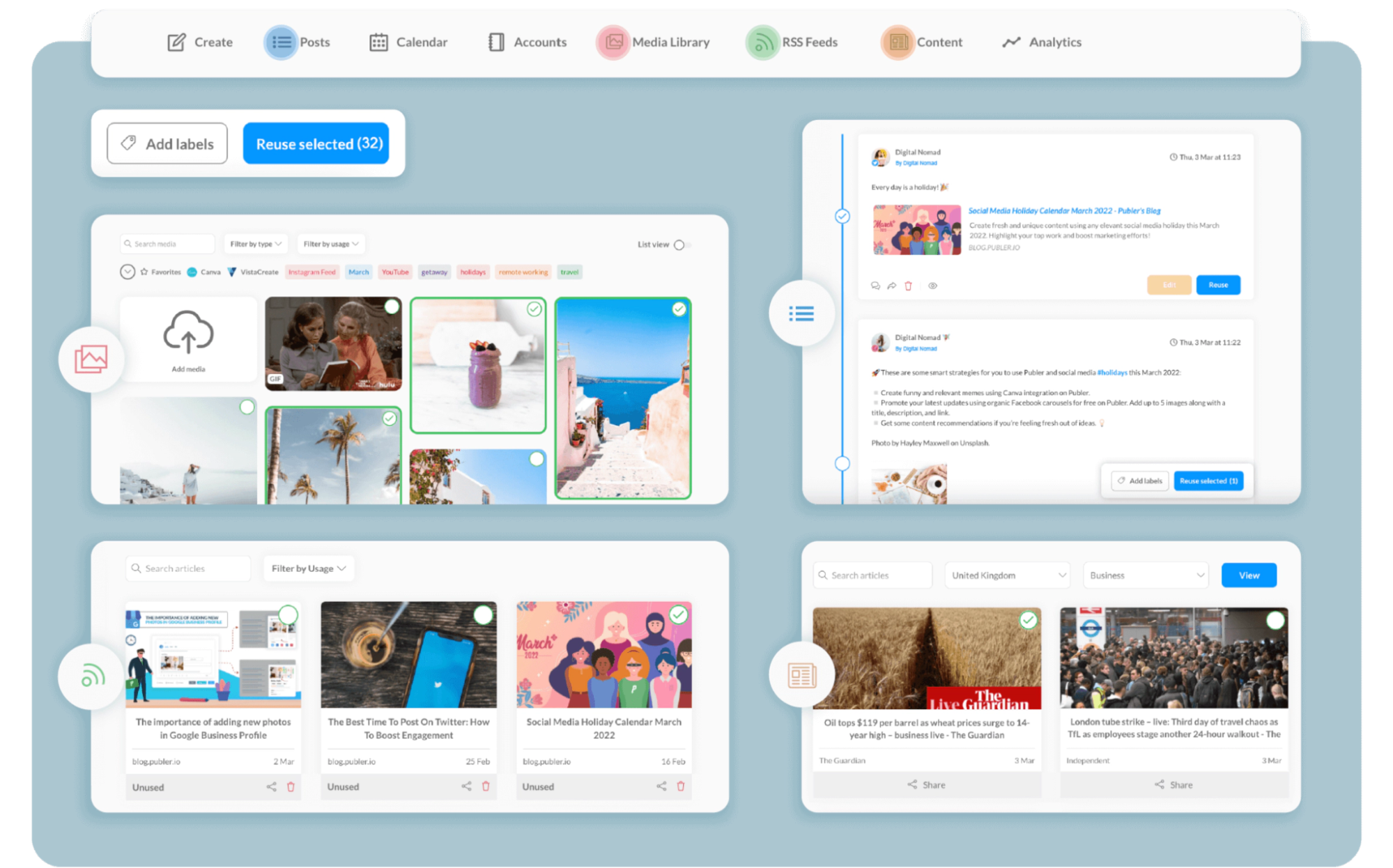Click the Analytics chart icon
This screenshot has width=1393, height=868.
tap(1011, 42)
